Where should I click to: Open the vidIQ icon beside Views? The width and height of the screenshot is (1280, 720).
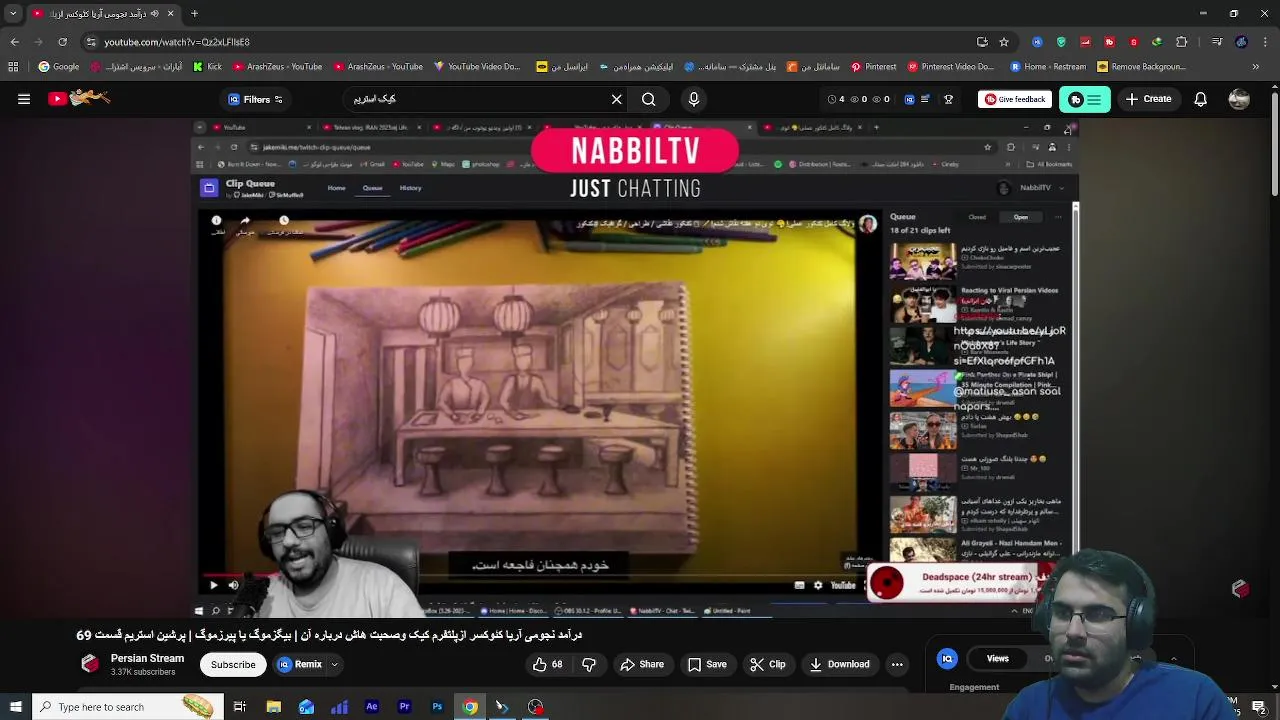[x=947, y=658]
